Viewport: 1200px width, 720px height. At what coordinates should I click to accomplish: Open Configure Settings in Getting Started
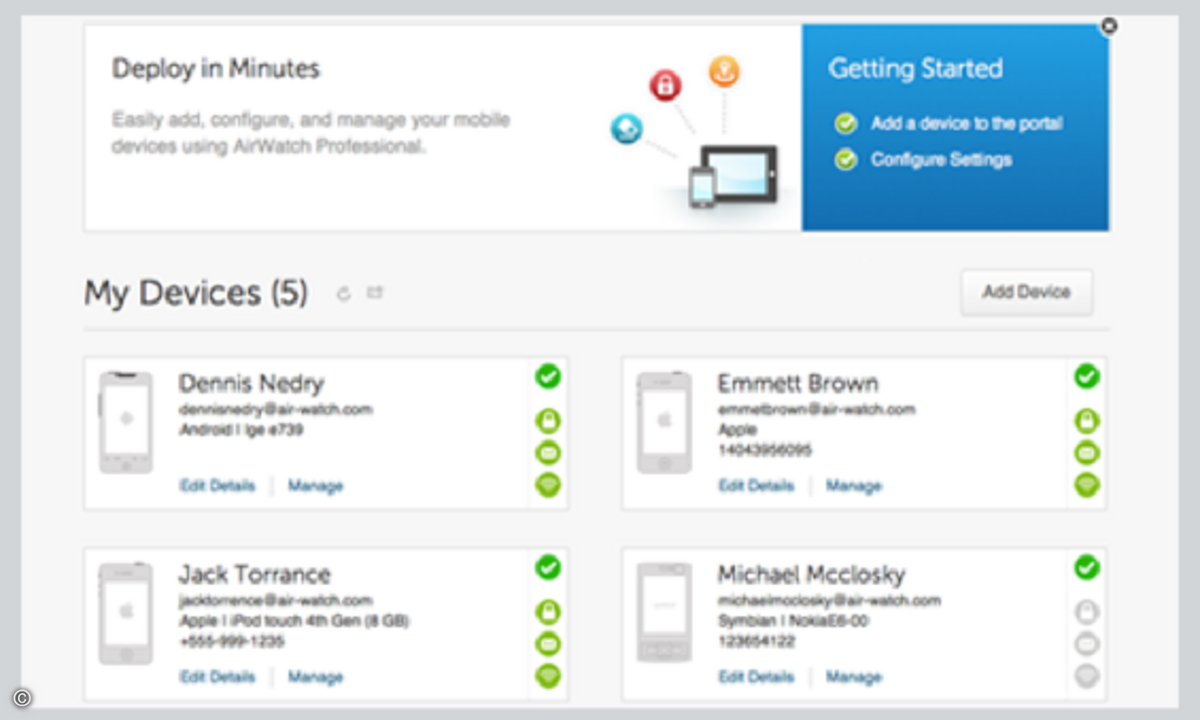click(x=941, y=160)
